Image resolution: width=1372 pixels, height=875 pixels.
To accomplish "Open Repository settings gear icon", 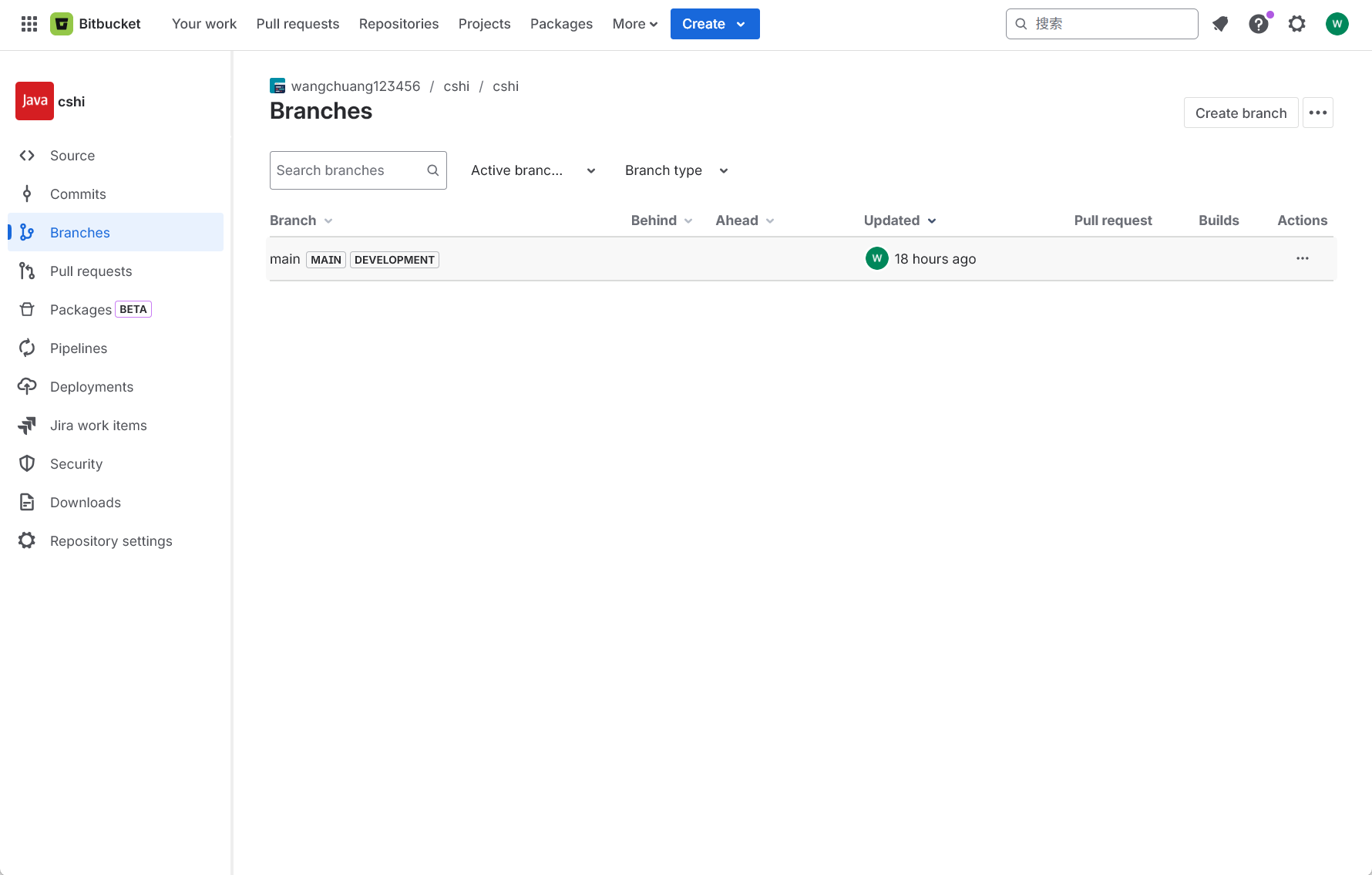I will click(x=26, y=540).
